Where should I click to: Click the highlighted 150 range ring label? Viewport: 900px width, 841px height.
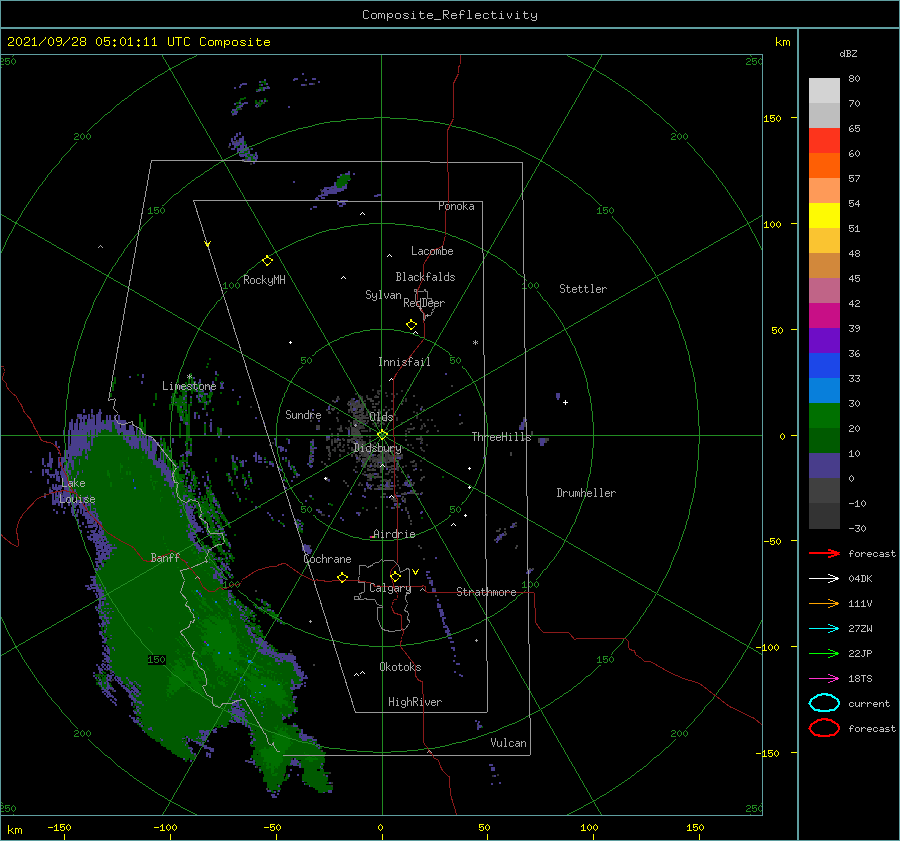[x=156, y=660]
